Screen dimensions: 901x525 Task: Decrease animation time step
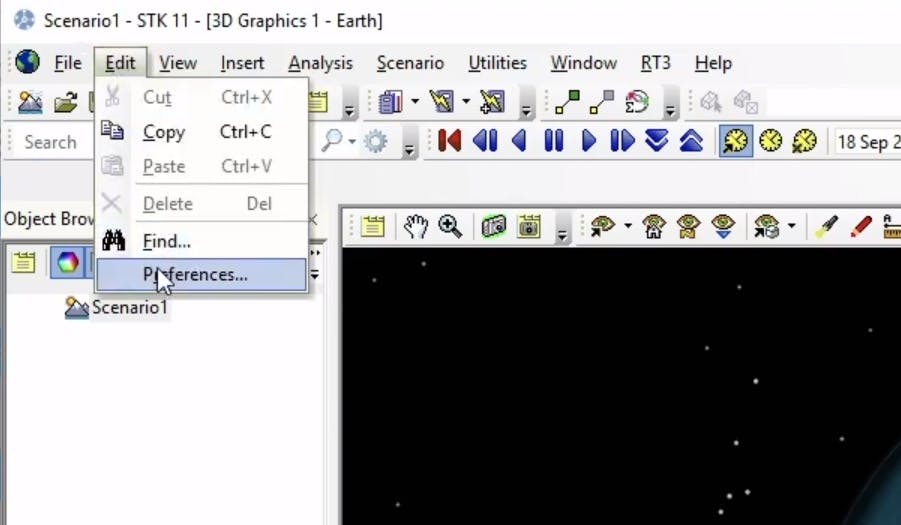coord(657,141)
